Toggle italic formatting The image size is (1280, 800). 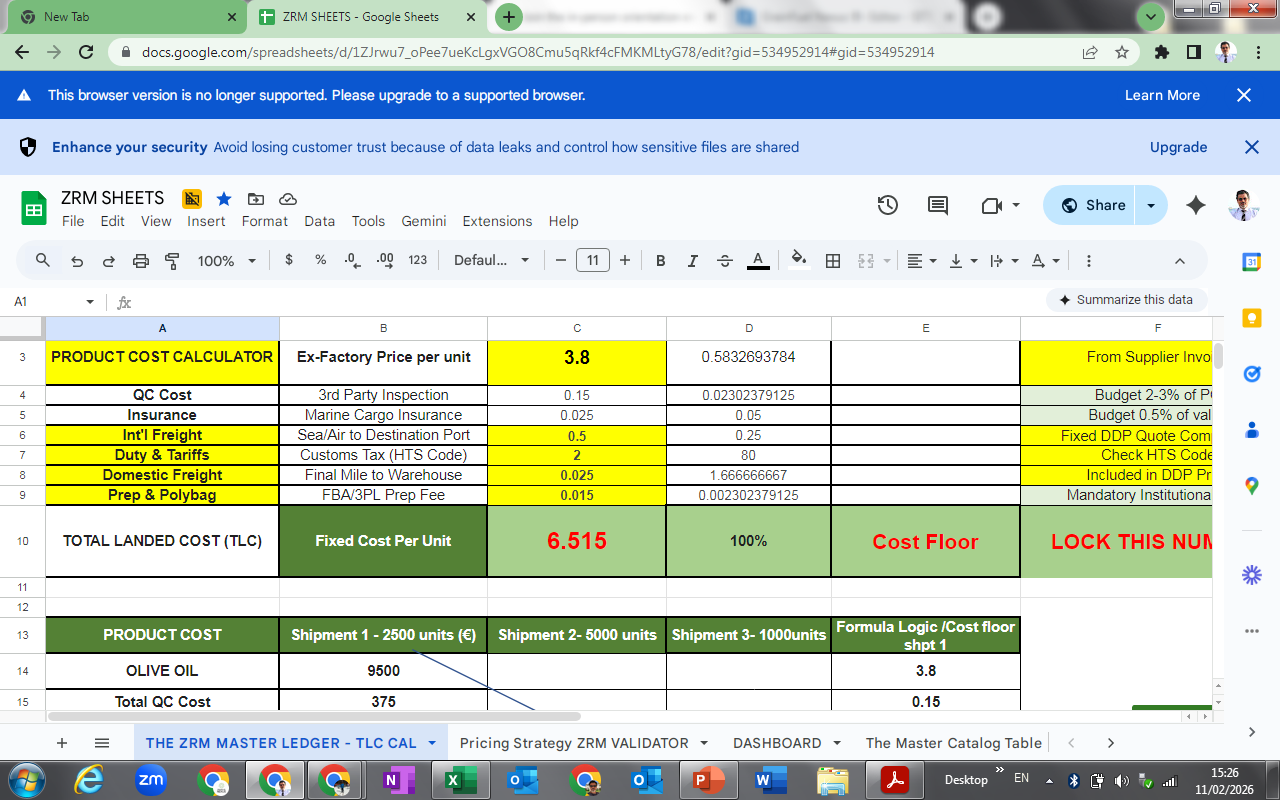coord(692,261)
